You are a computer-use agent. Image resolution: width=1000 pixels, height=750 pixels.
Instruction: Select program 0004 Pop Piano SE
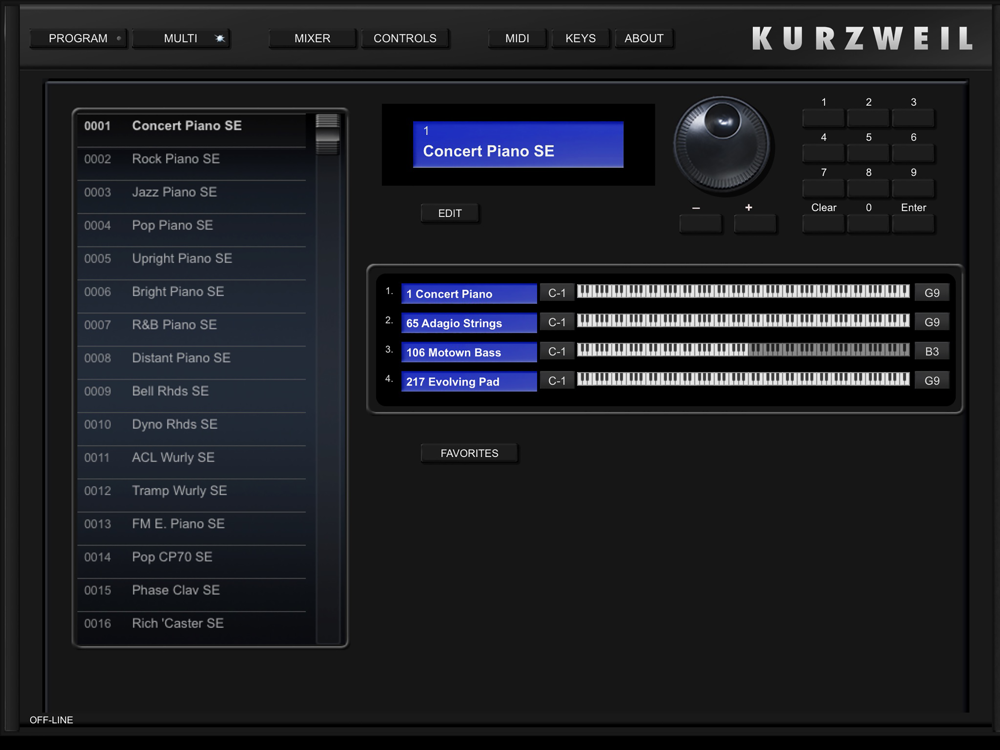coord(191,230)
